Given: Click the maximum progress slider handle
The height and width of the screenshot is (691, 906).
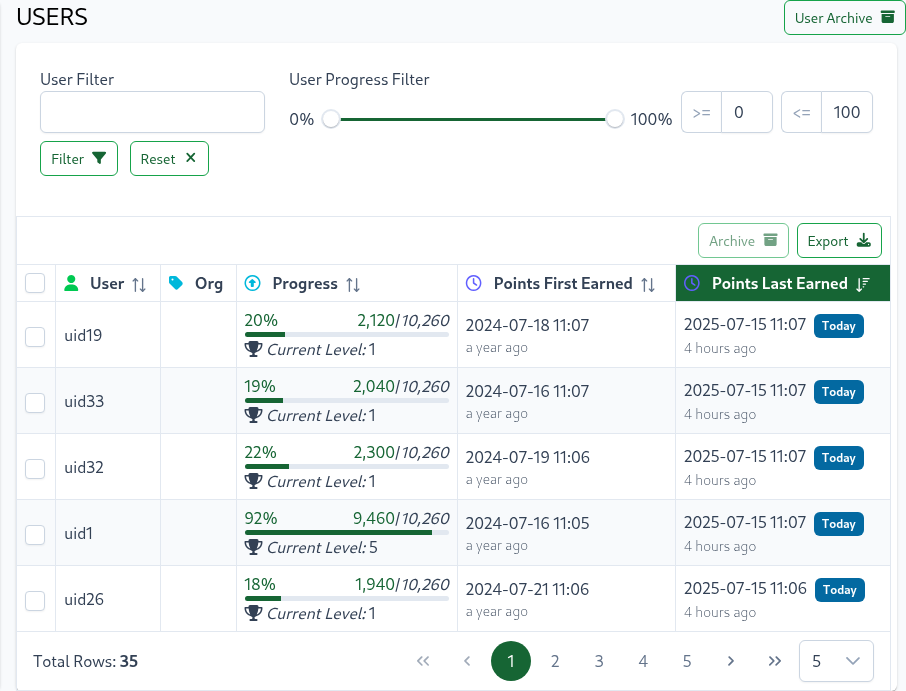Looking at the screenshot, I should click(615, 120).
